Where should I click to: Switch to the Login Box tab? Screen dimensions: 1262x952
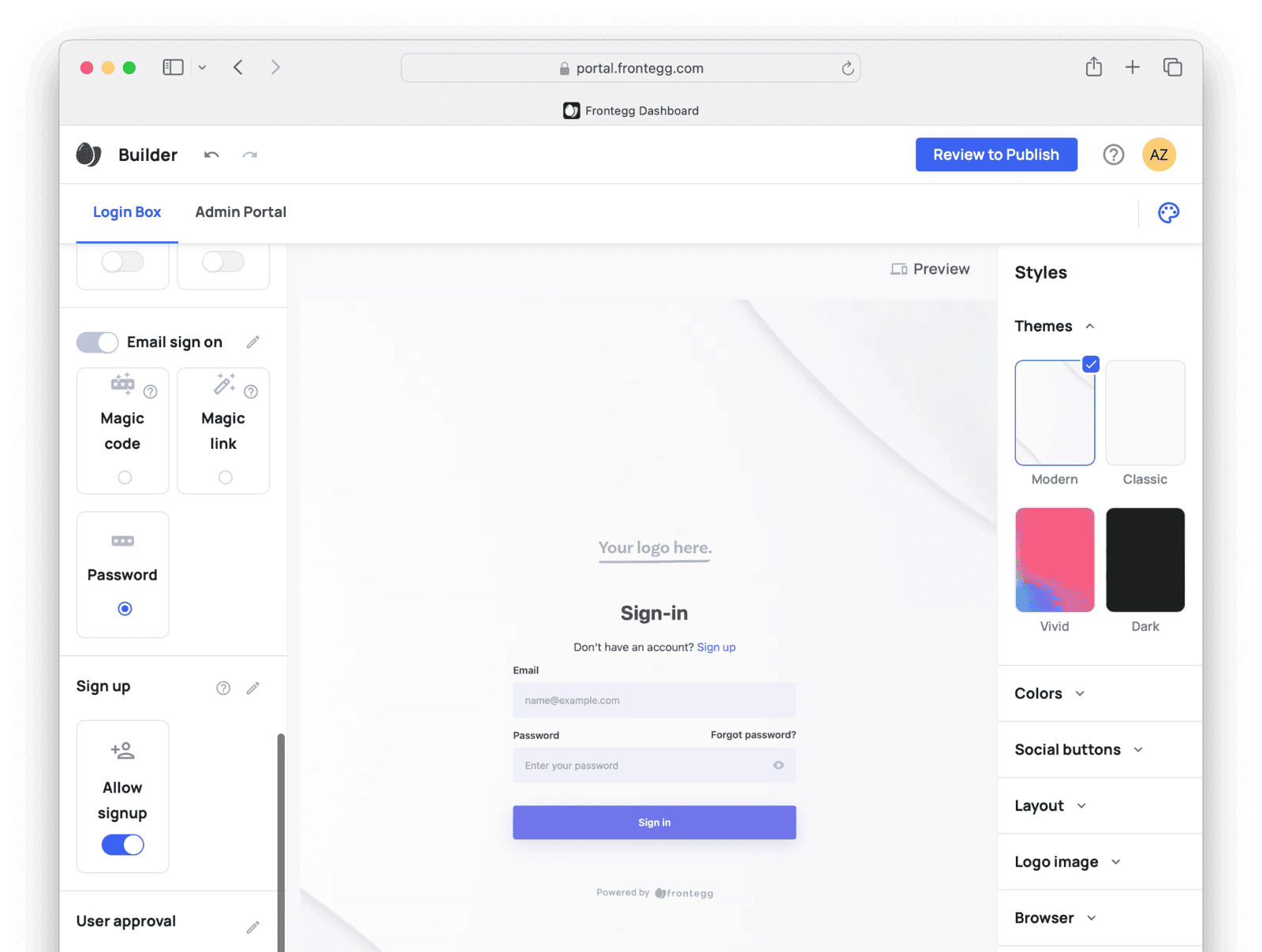pyautogui.click(x=127, y=212)
